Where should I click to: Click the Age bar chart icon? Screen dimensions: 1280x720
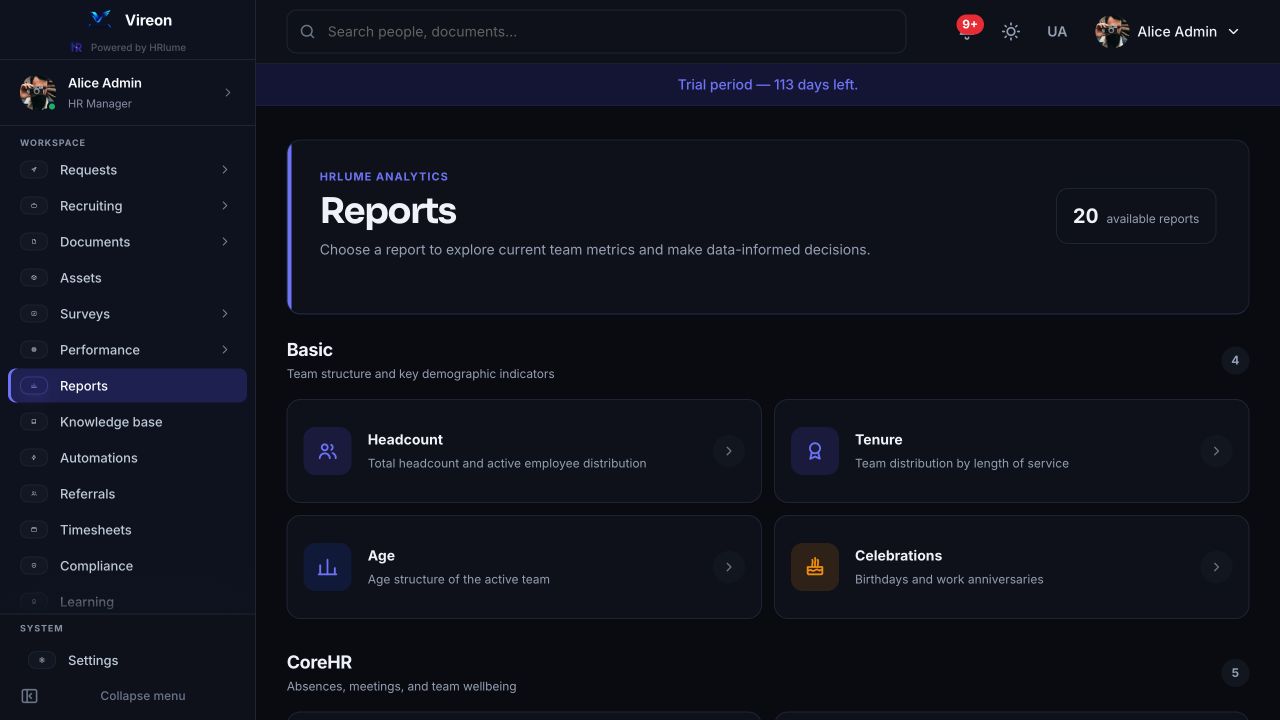pyautogui.click(x=328, y=567)
